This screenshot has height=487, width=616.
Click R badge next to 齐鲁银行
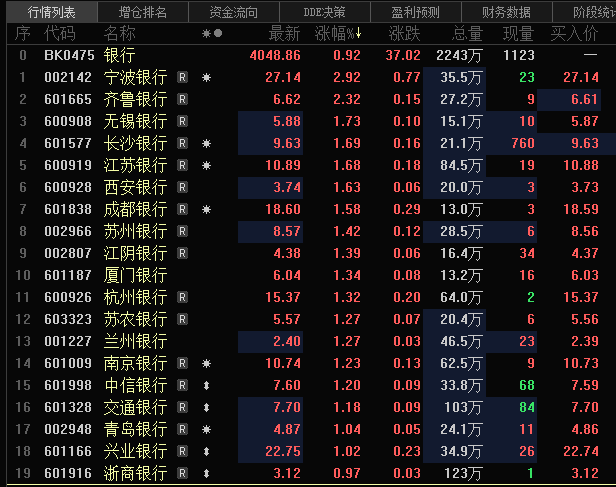(182, 99)
